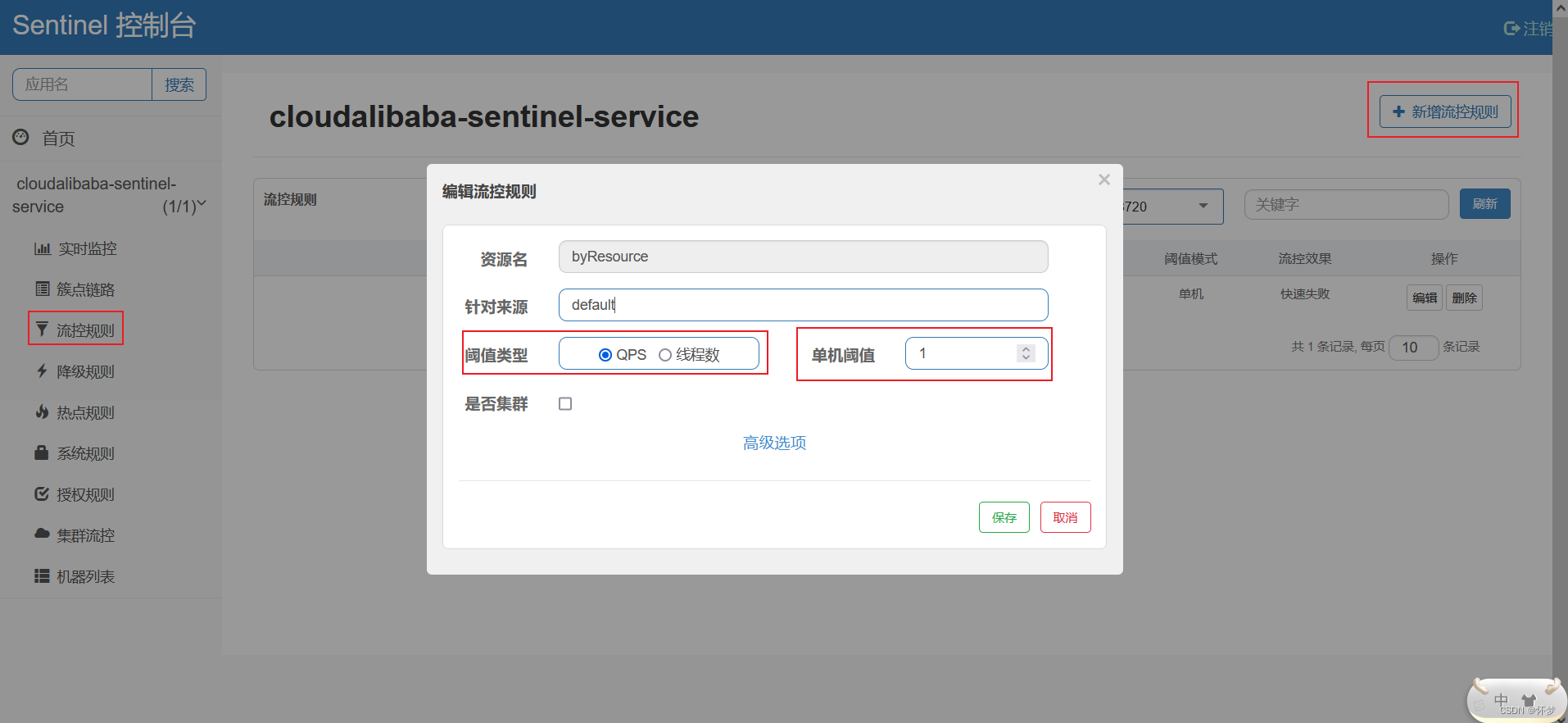Screen dimensions: 1568x723
Task: Click the 删除 button in the rule row
Action: point(1464,298)
